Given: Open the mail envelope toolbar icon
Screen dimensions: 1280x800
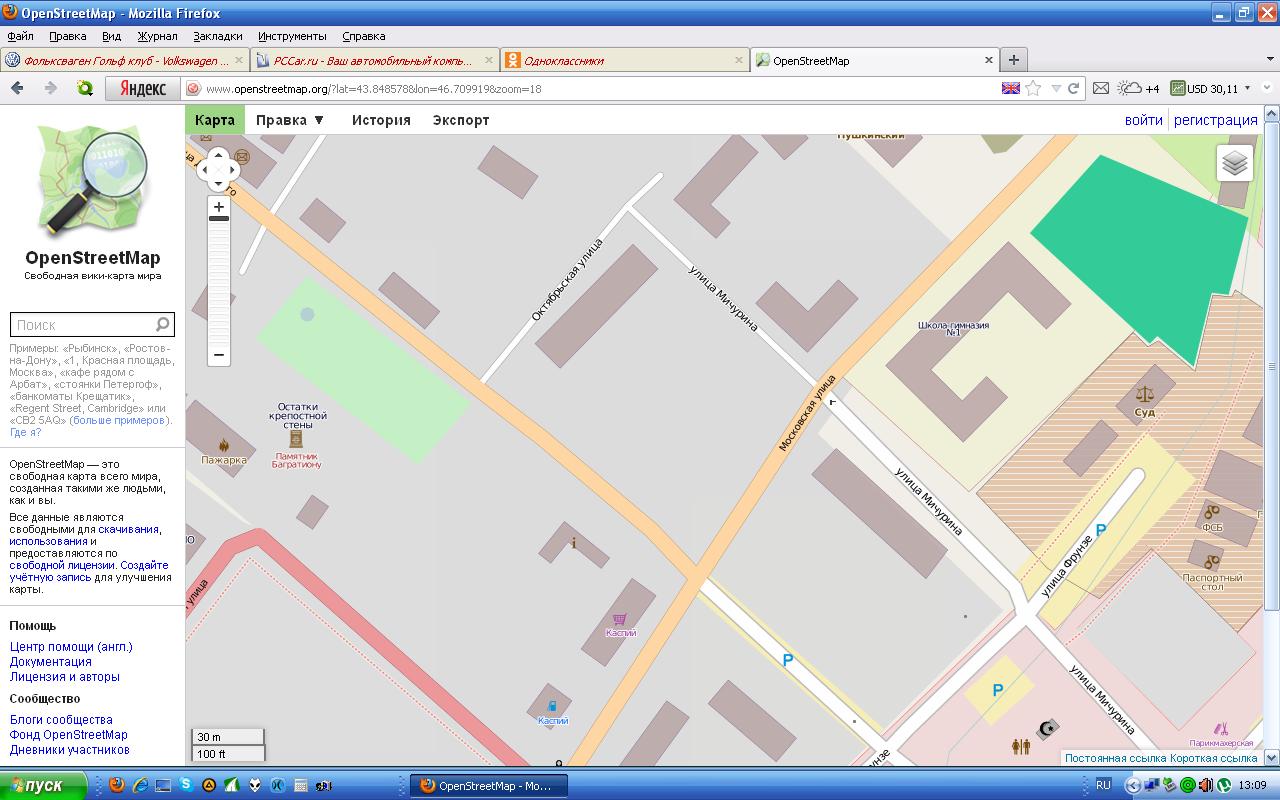Looking at the screenshot, I should [1101, 89].
